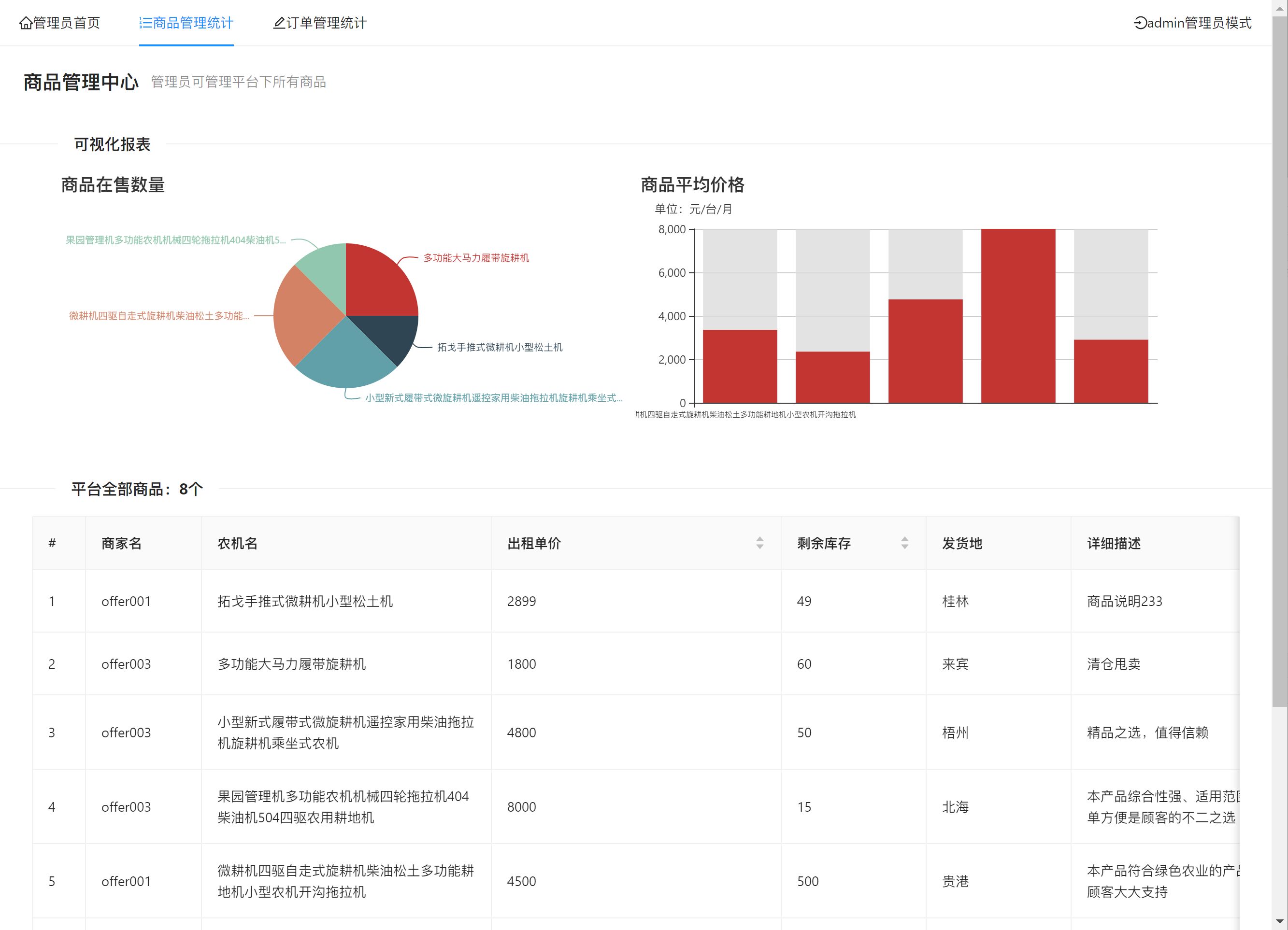Click the edit icon beside 订单管理统计
This screenshot has width=1288, height=930.
point(279,23)
